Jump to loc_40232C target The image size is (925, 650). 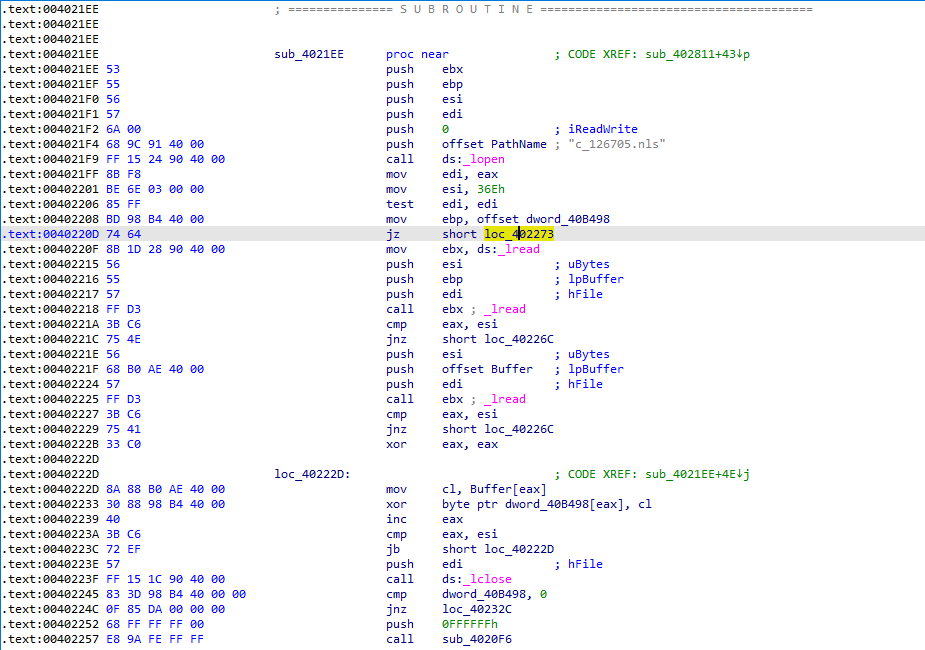click(477, 609)
